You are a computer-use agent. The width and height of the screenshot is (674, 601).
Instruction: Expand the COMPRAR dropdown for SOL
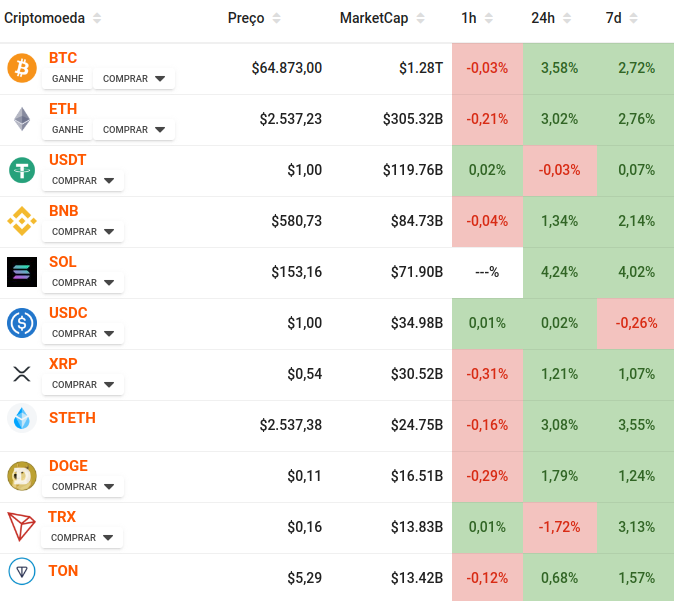(83, 283)
